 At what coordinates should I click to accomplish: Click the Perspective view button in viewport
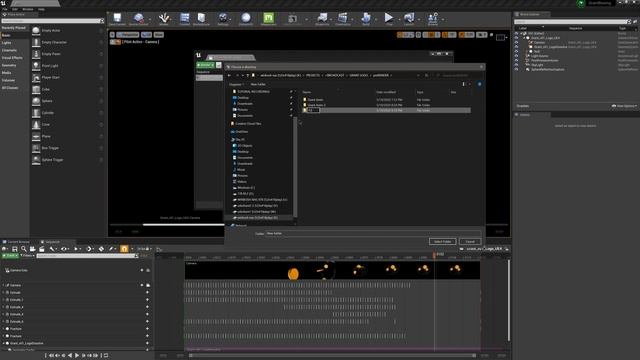pos(128,35)
